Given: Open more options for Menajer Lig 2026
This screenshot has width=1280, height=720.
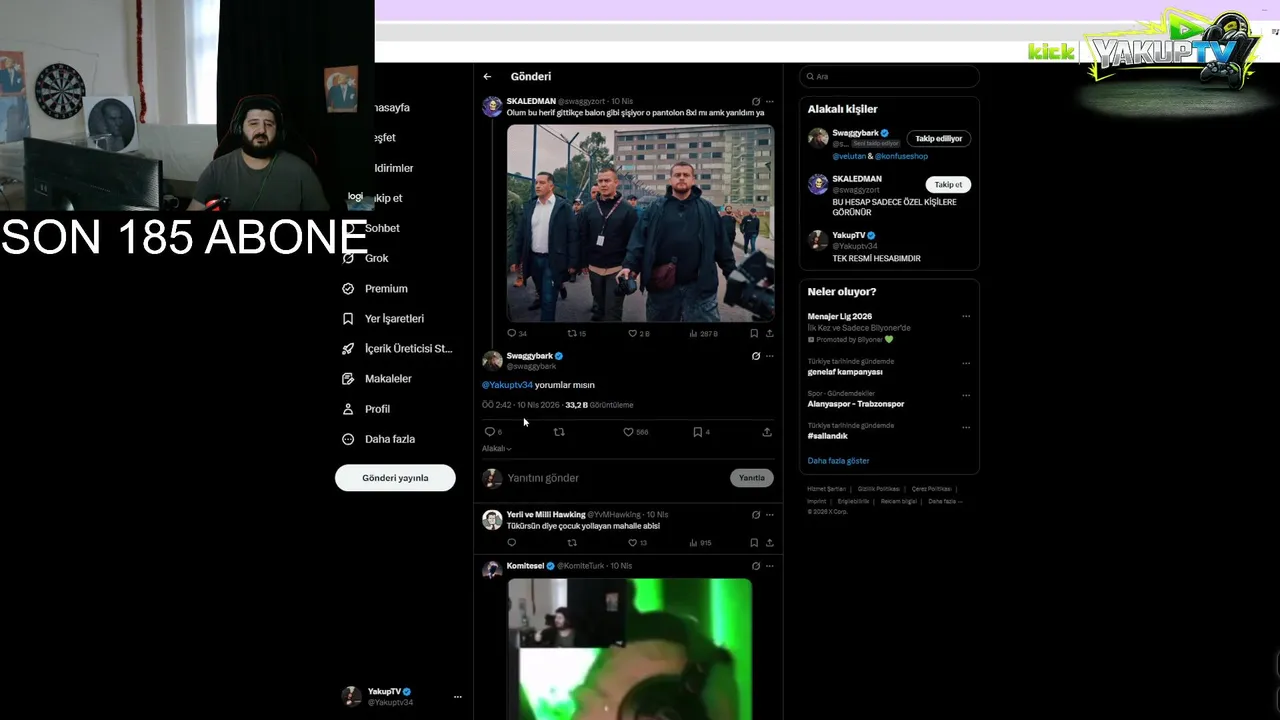Looking at the screenshot, I should click(966, 316).
